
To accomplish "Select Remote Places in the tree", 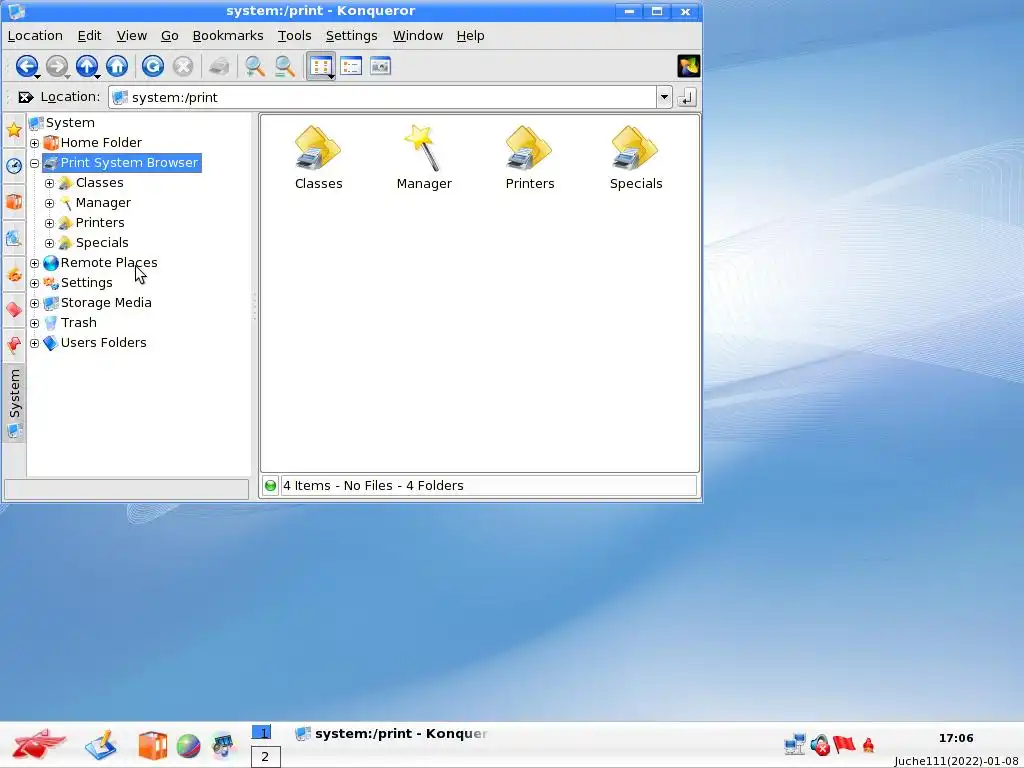I will [101, 263].
